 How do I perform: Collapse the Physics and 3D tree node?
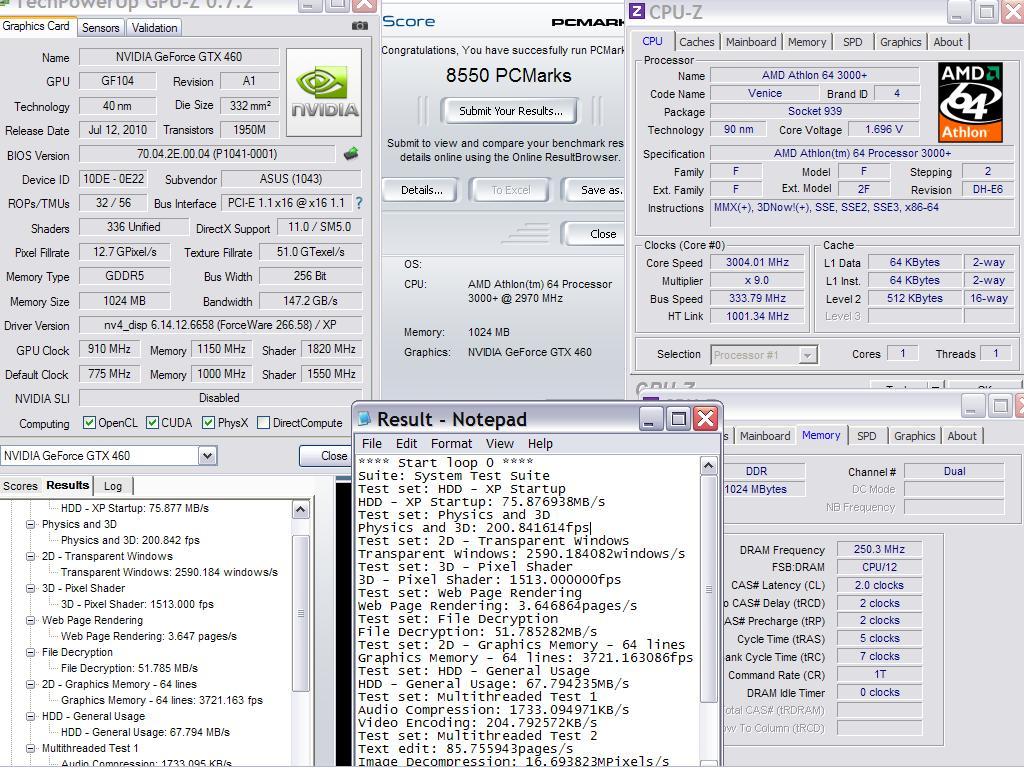tap(31, 524)
